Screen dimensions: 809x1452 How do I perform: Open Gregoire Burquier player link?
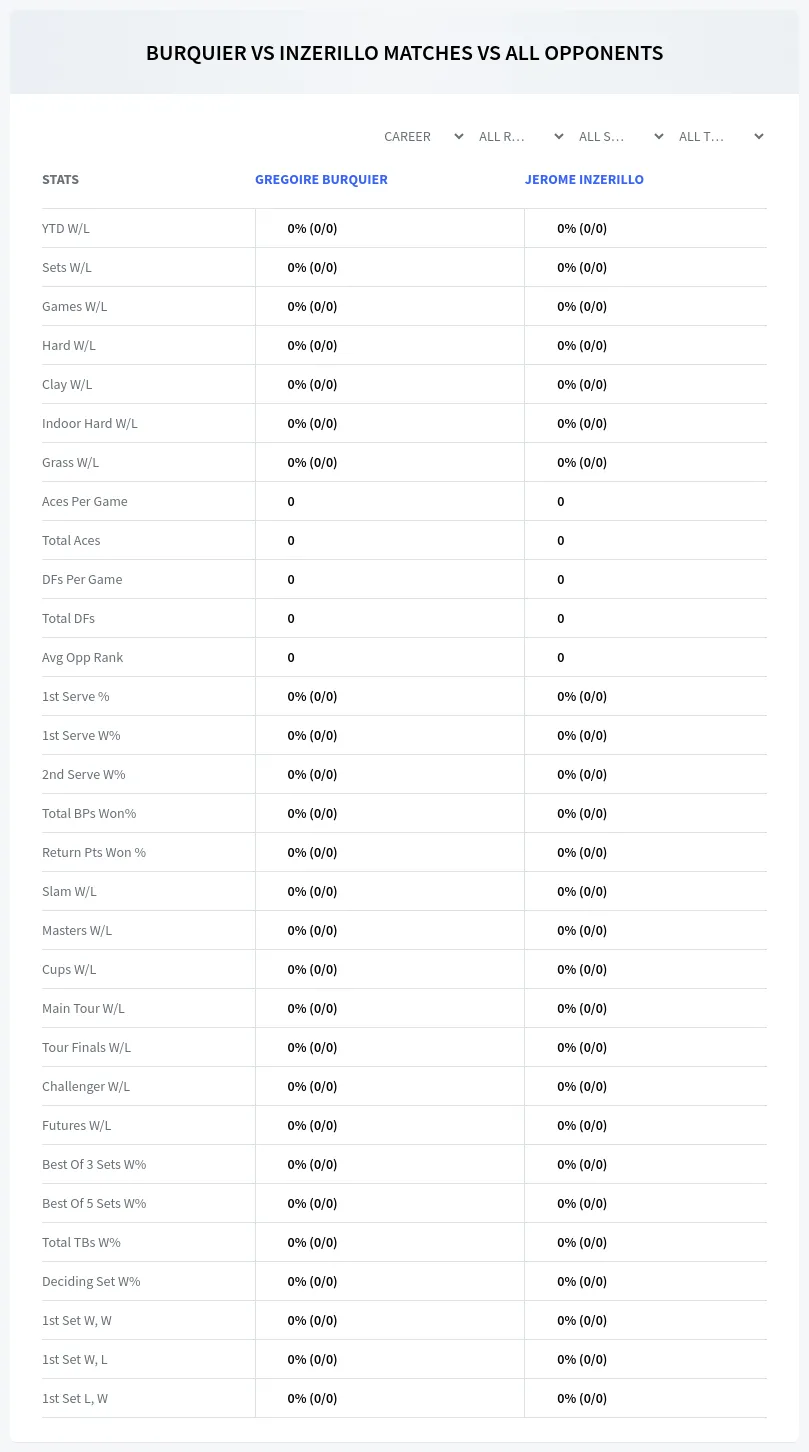[x=321, y=180]
